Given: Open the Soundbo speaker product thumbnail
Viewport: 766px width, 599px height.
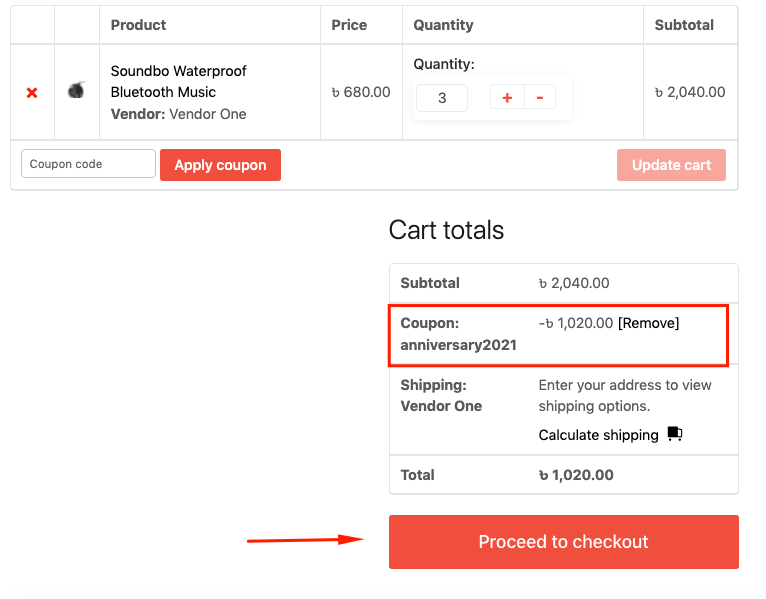Looking at the screenshot, I should (x=77, y=90).
